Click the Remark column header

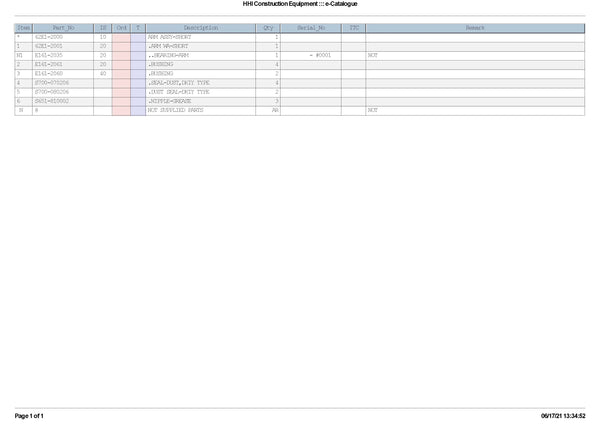click(475, 28)
